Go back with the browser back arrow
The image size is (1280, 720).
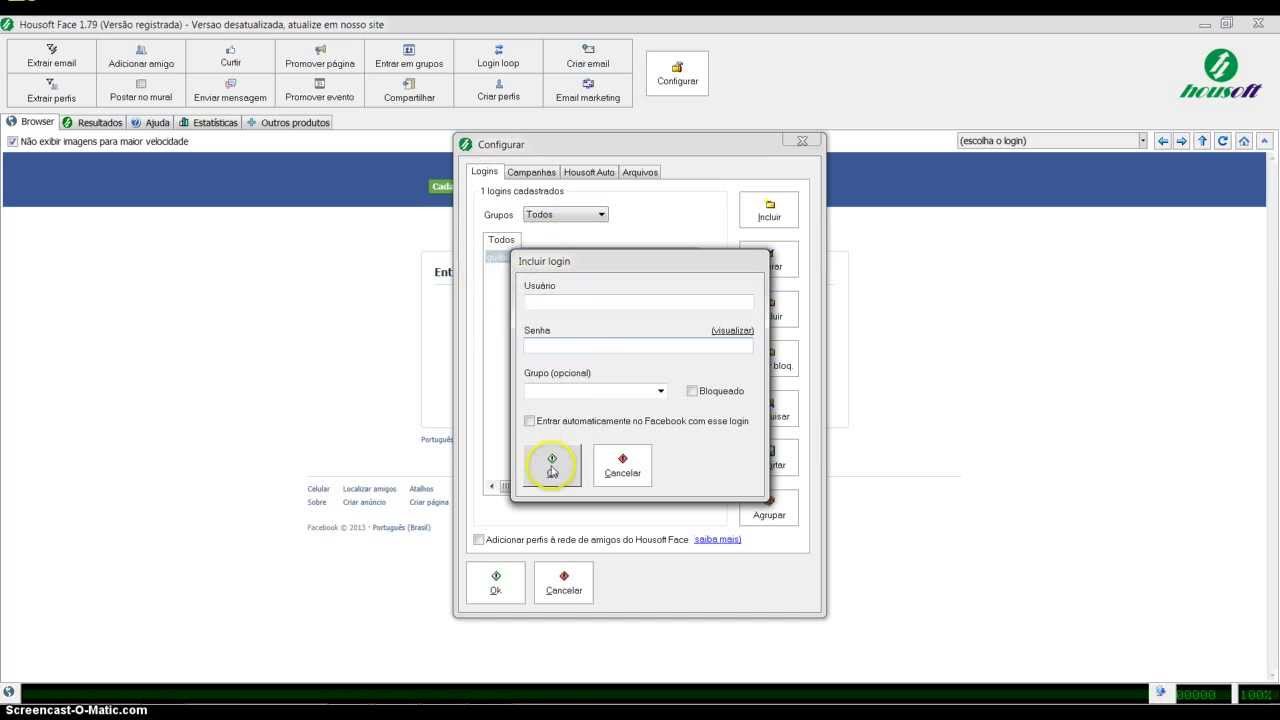[1163, 141]
